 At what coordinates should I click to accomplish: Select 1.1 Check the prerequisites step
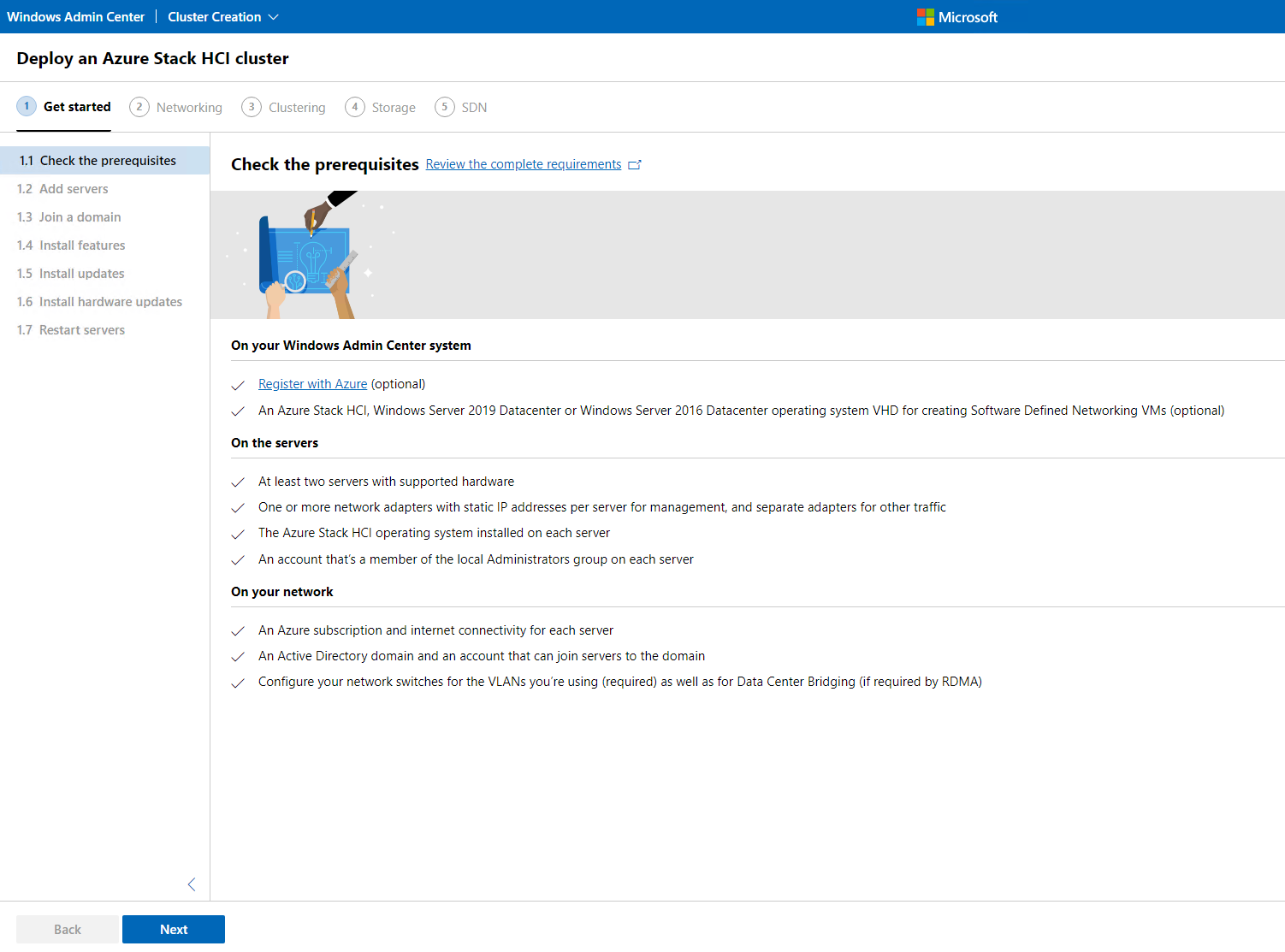(x=107, y=161)
